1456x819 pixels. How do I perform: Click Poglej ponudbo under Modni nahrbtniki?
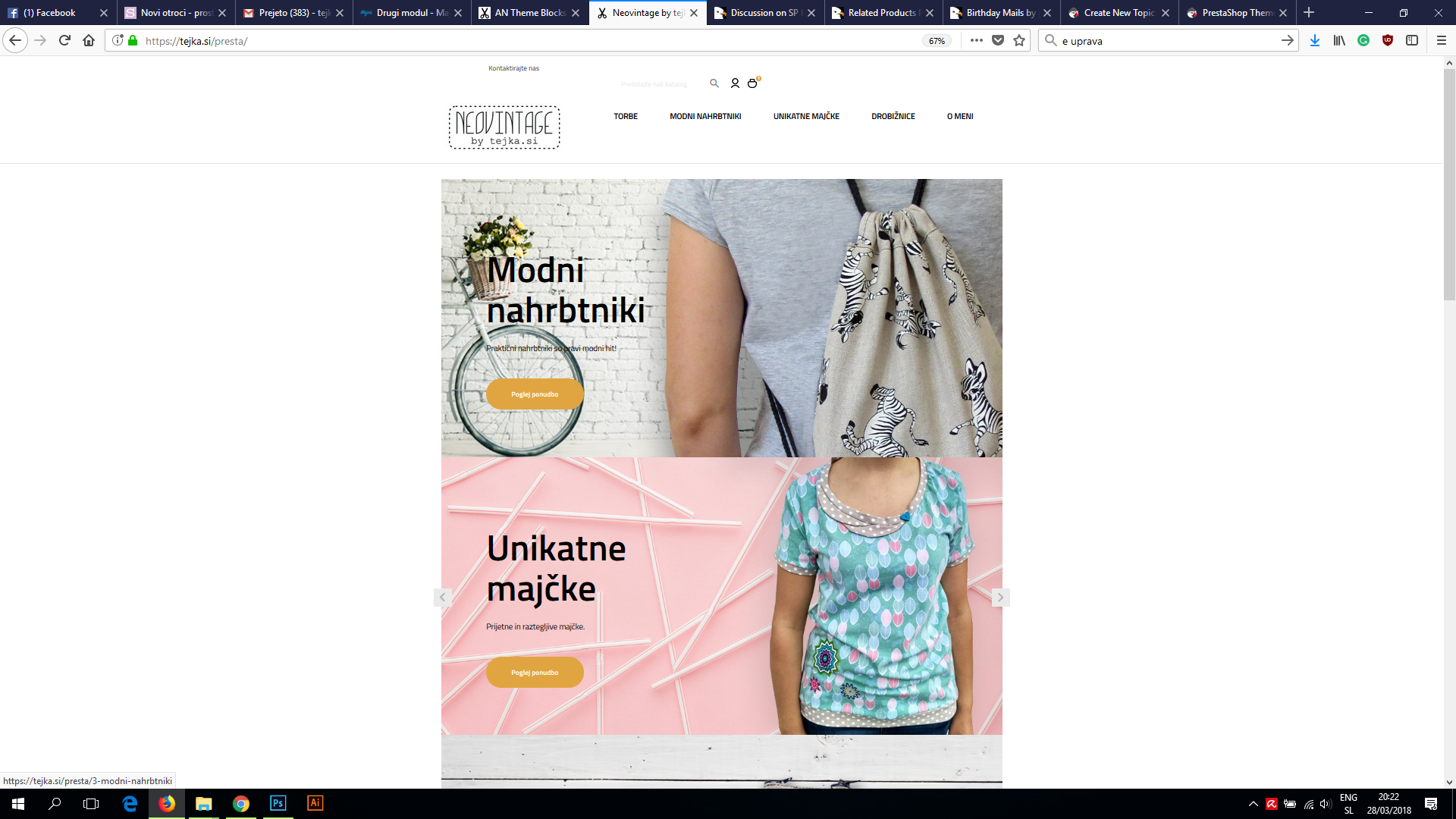[x=535, y=394]
